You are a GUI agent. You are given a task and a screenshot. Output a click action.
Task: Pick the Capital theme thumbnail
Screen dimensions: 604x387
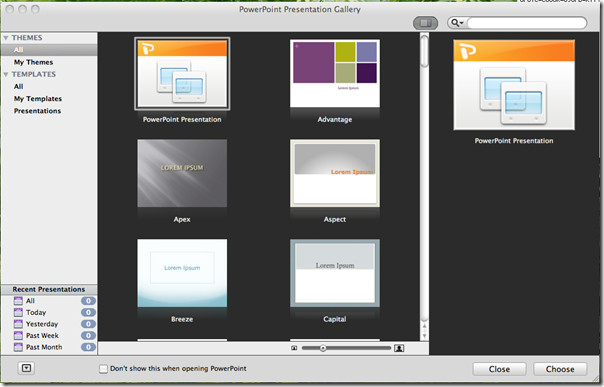tap(335, 273)
